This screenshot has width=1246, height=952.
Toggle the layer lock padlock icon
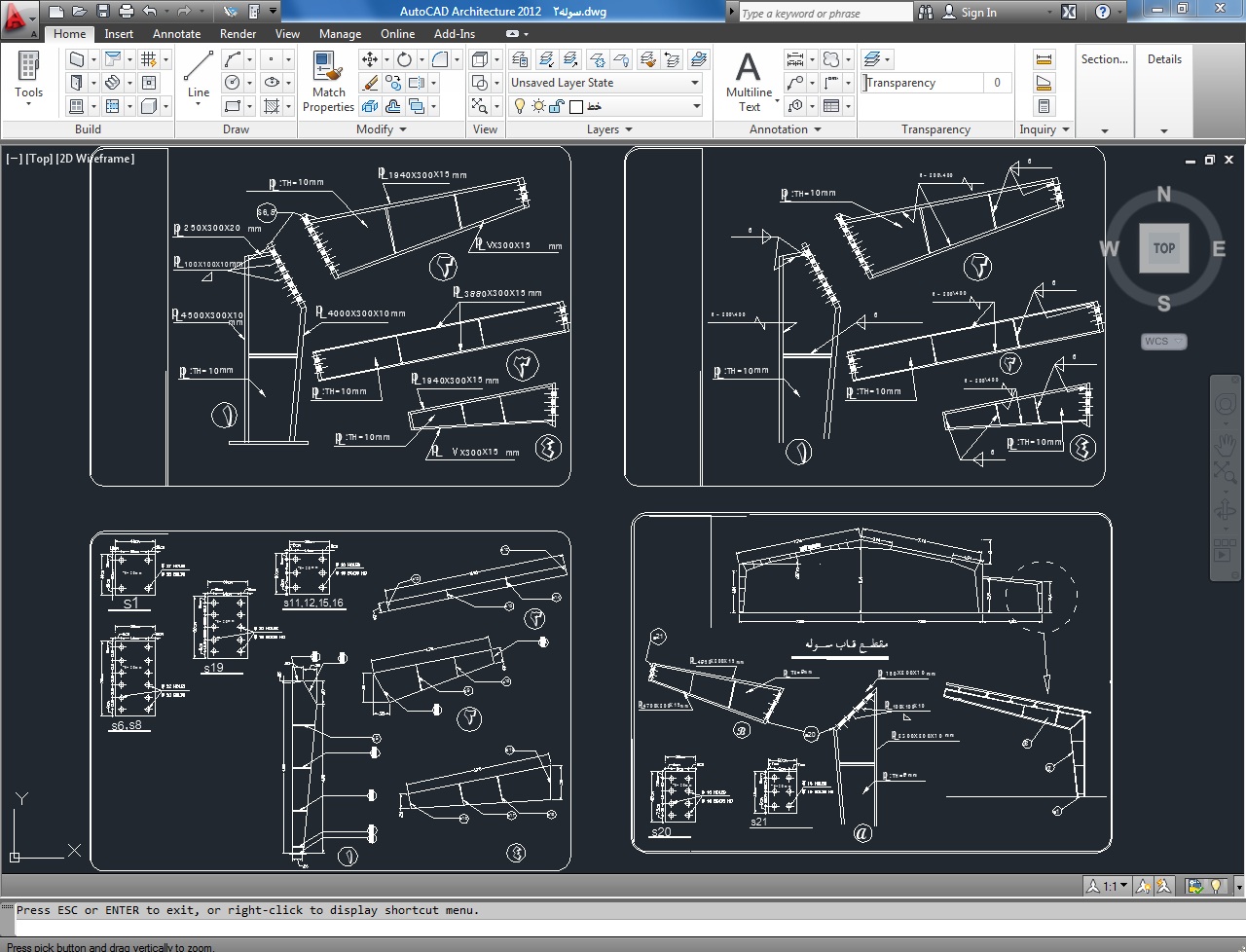557,106
